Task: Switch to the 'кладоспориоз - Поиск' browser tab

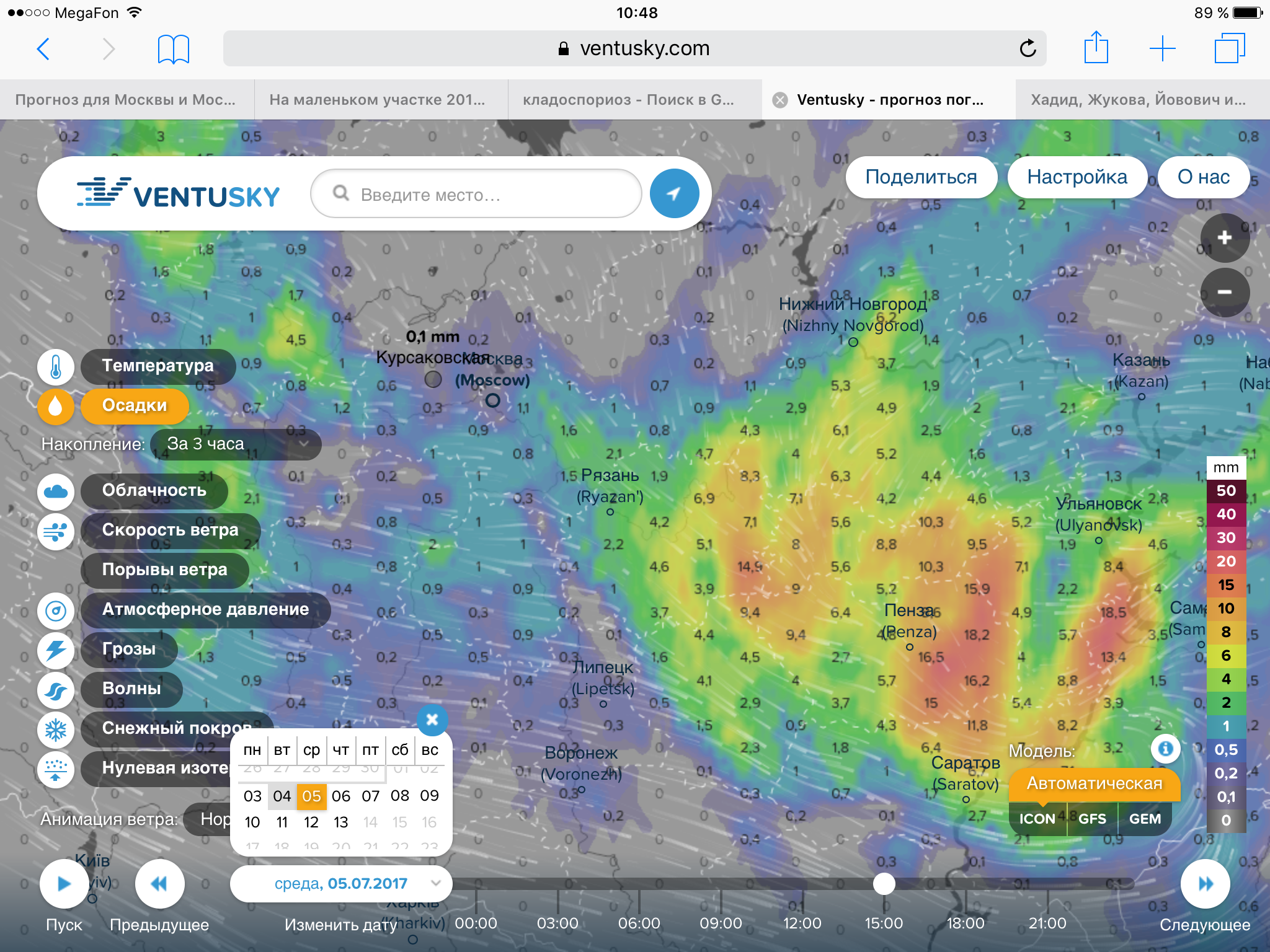Action: tap(628, 100)
